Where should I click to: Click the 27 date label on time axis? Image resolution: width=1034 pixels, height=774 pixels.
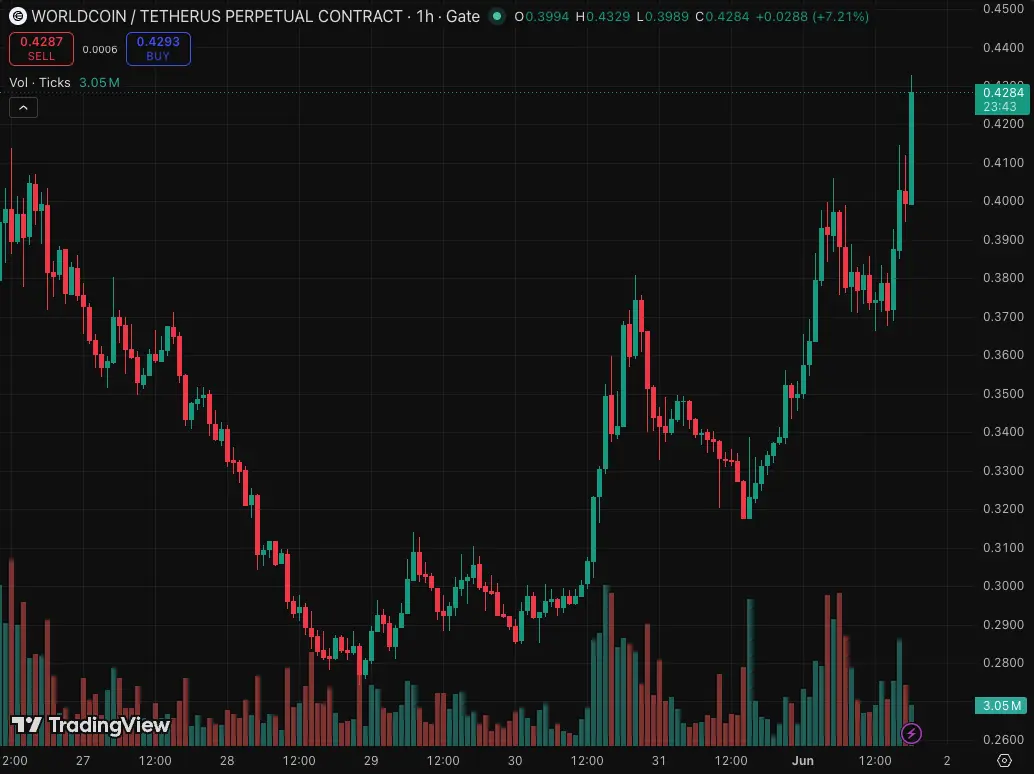[82, 760]
